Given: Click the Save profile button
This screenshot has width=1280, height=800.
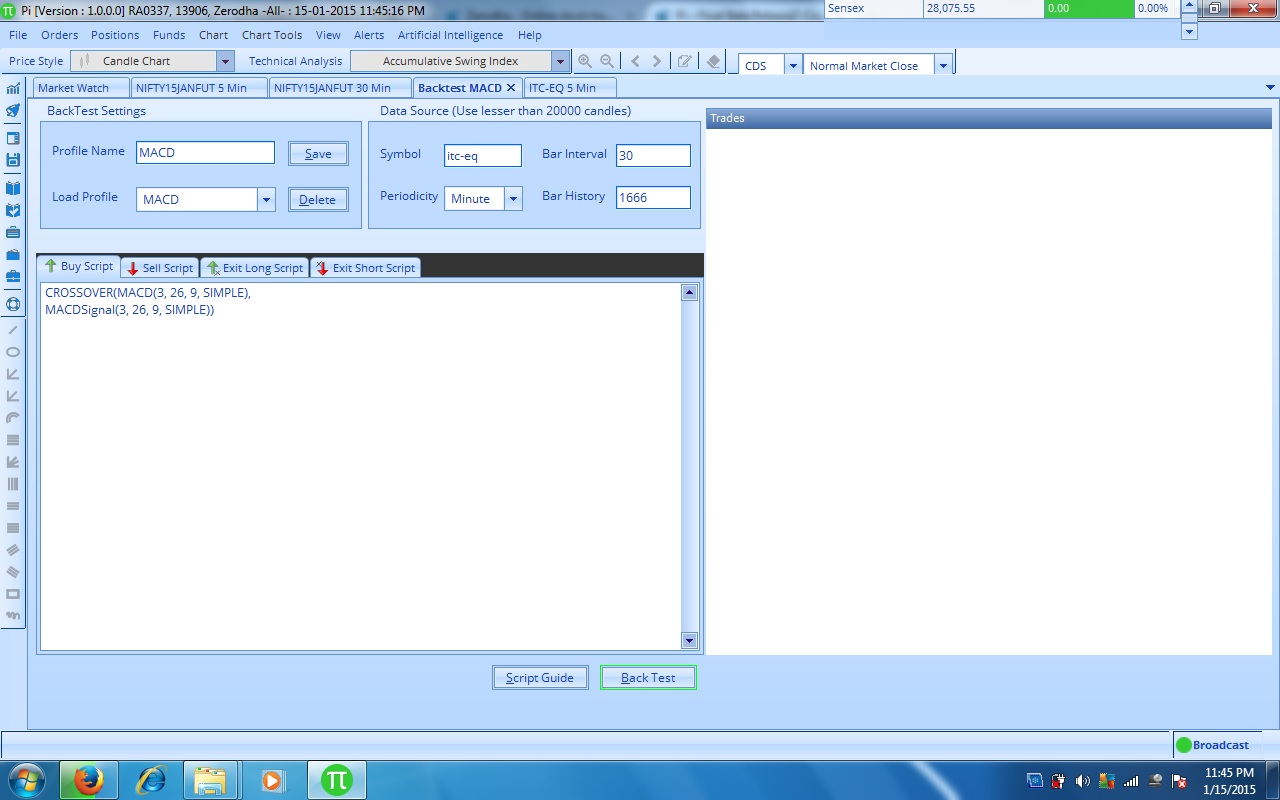Looking at the screenshot, I should tap(318, 154).
